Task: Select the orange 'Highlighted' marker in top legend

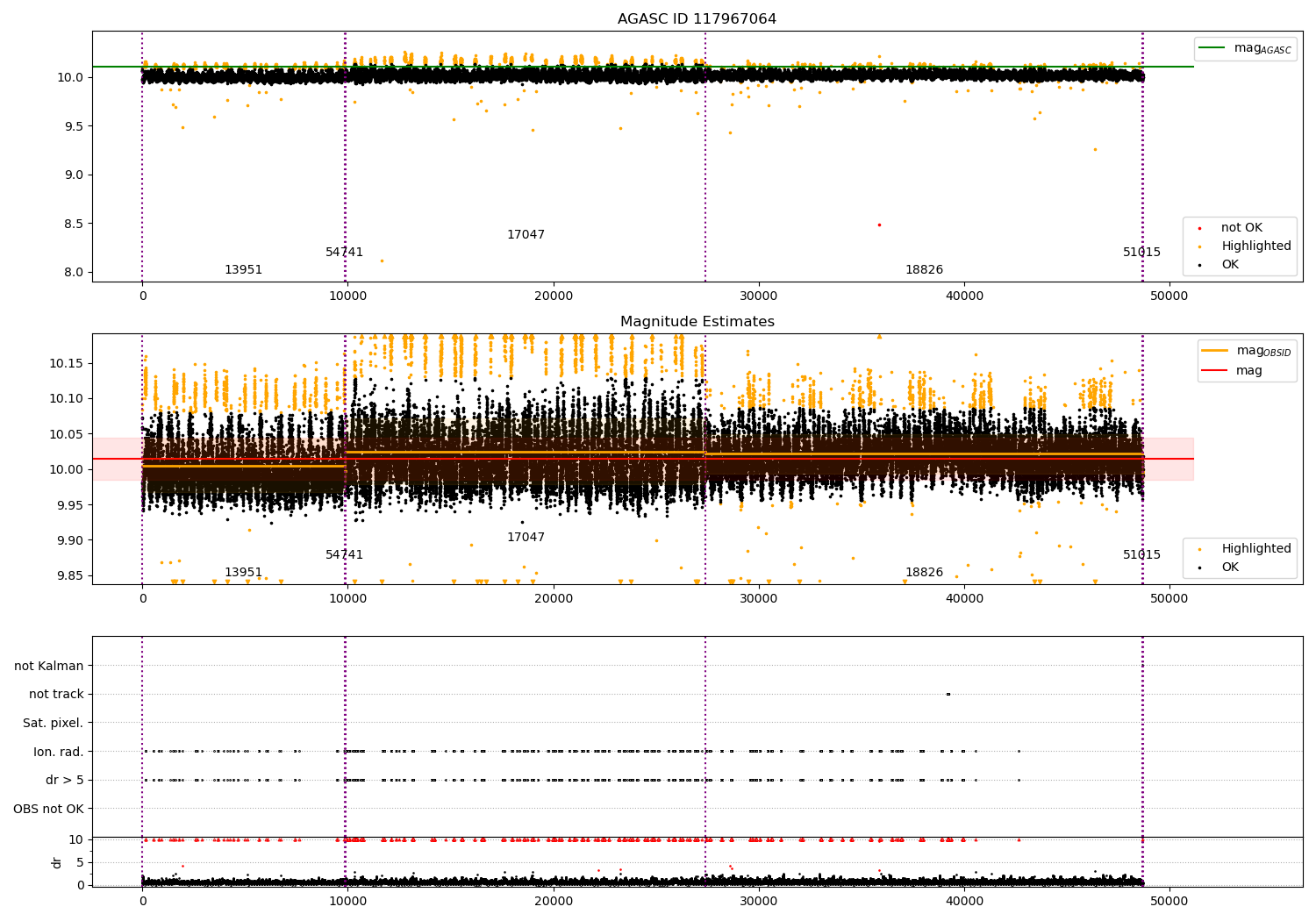Action: [x=1199, y=246]
